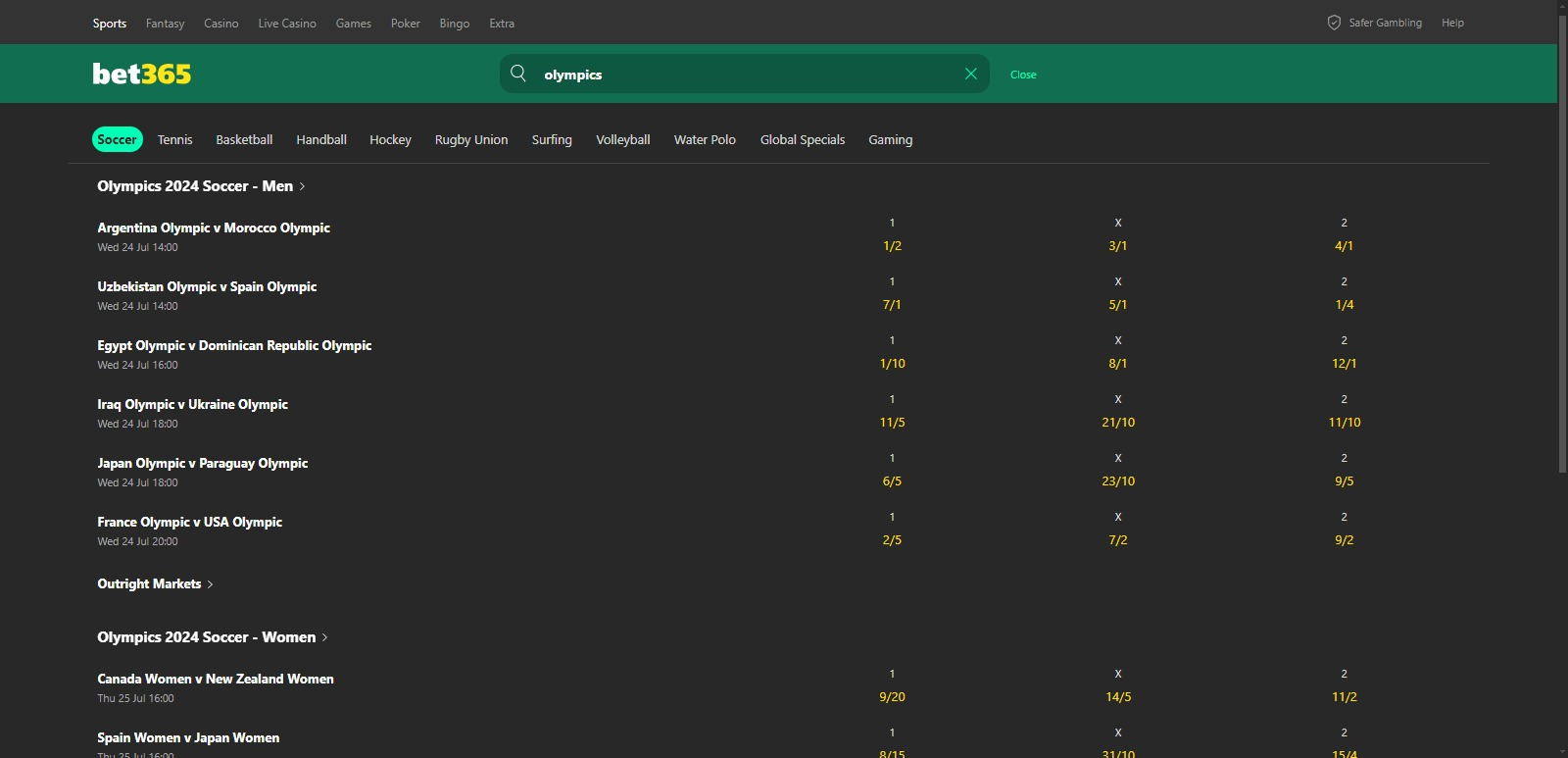Open the Extra section
The image size is (1568, 758).
point(502,24)
